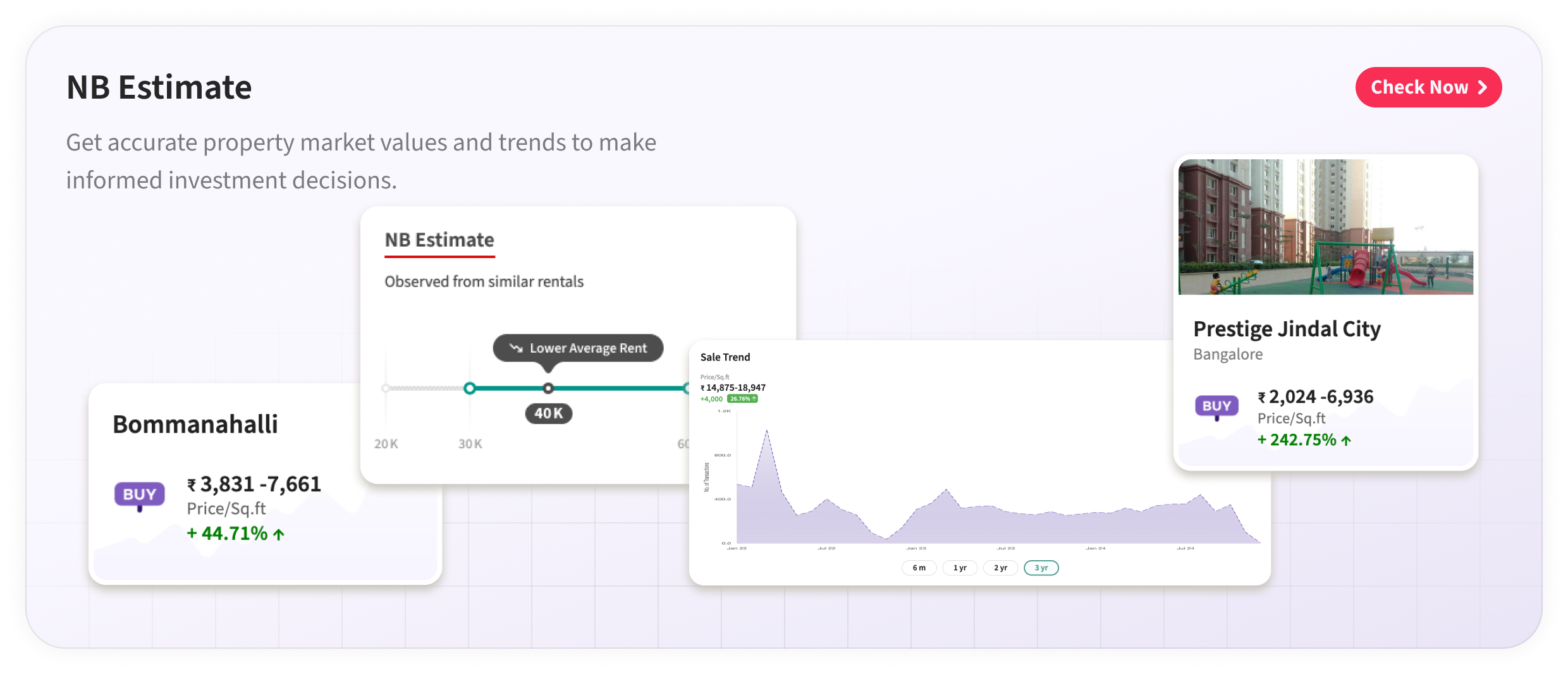Open the NB Estimate underlined tab
This screenshot has width=1568, height=674.
[439, 240]
